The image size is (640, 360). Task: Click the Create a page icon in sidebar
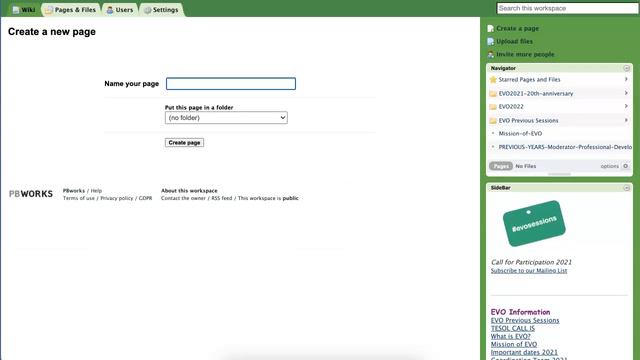(x=491, y=29)
